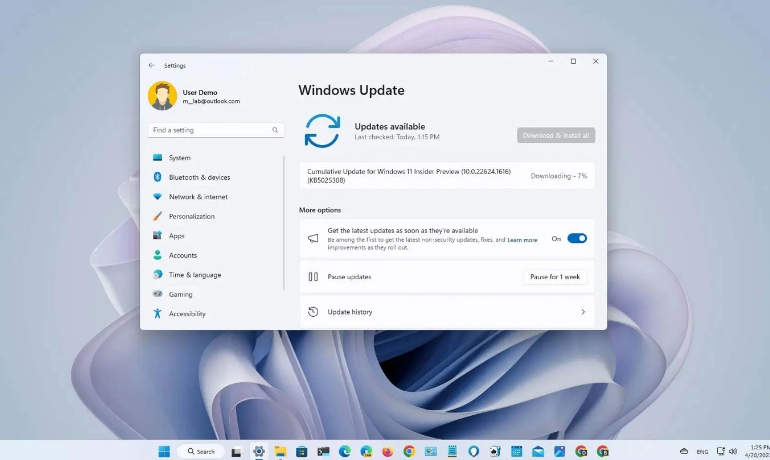Launch Microsoft Edge from the taskbar
The height and width of the screenshot is (460, 770).
click(345, 451)
